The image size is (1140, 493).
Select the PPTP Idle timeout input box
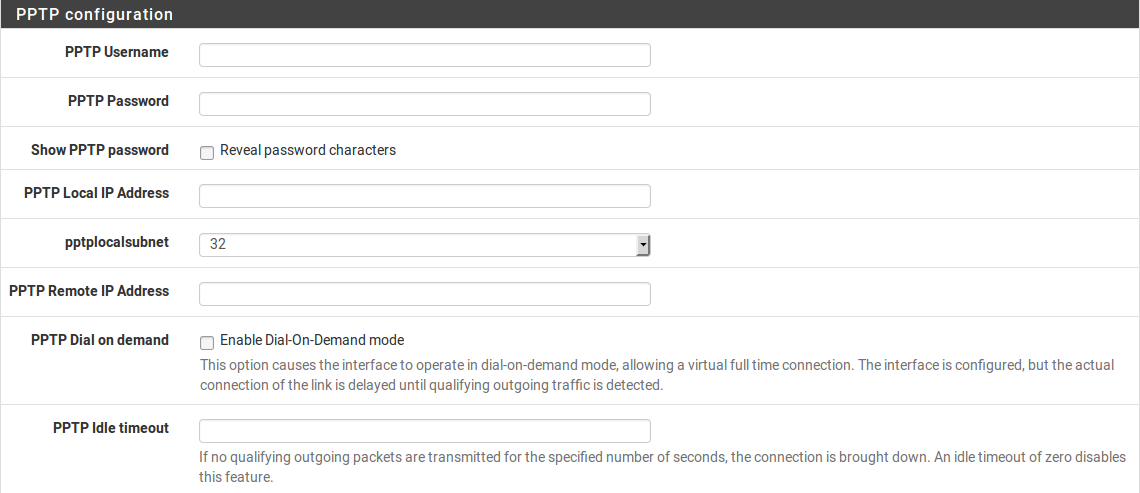424,431
